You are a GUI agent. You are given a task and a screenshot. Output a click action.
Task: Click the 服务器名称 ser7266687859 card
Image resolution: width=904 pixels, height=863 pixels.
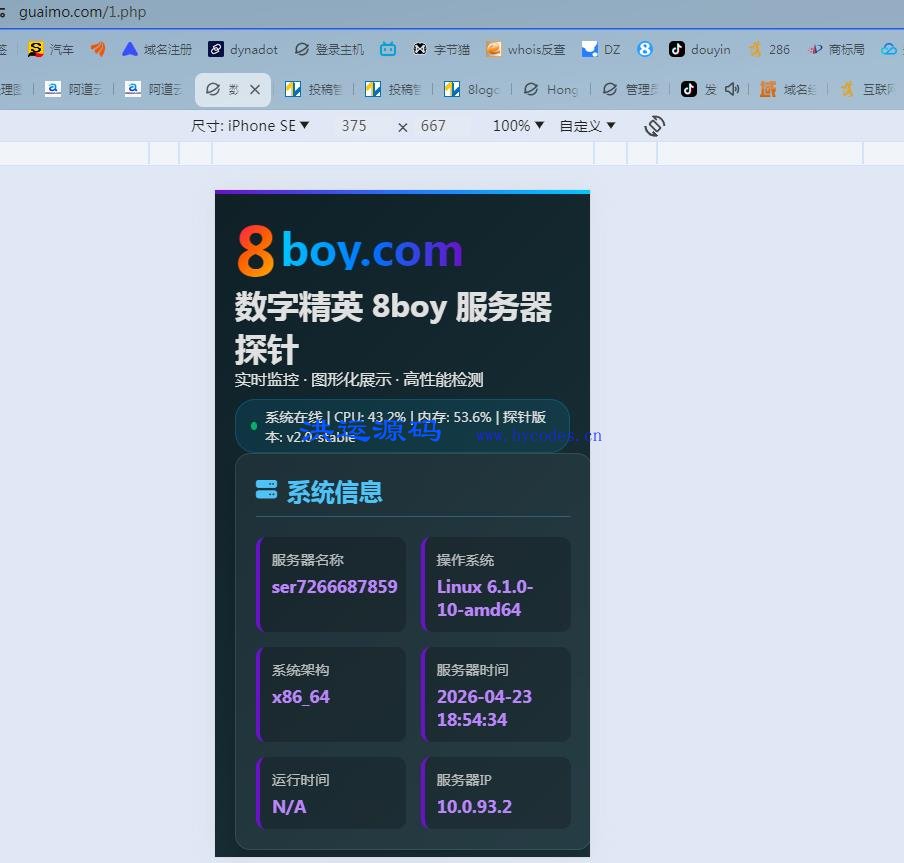(x=331, y=584)
